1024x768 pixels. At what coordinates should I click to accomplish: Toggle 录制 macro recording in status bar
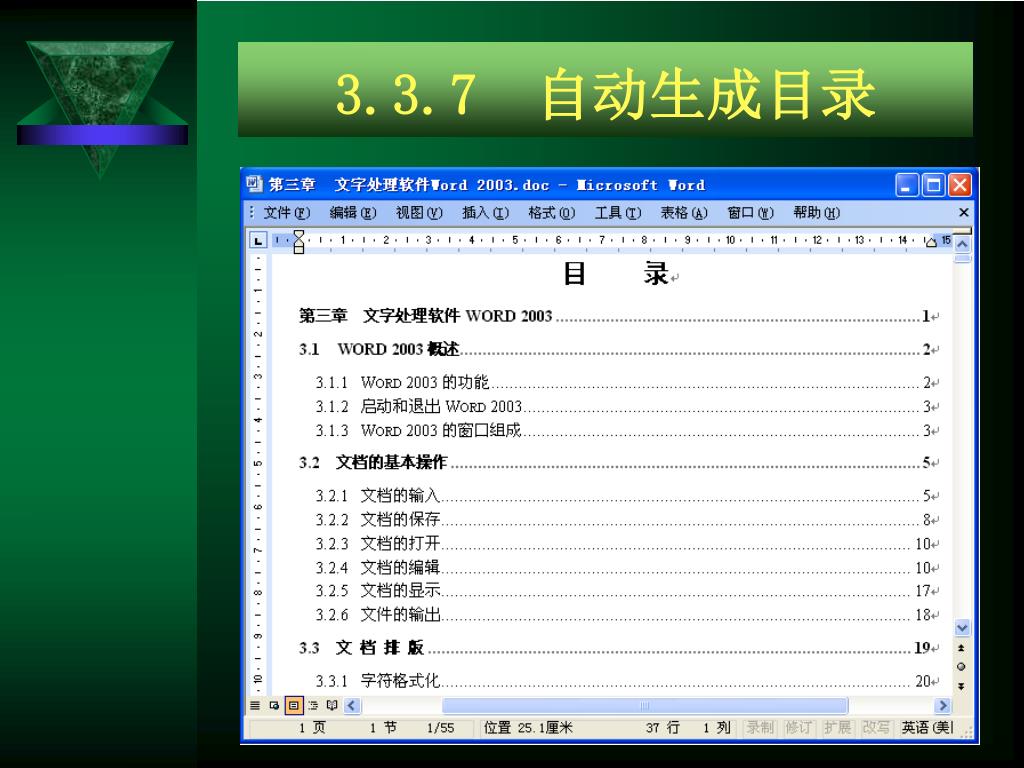[x=761, y=728]
